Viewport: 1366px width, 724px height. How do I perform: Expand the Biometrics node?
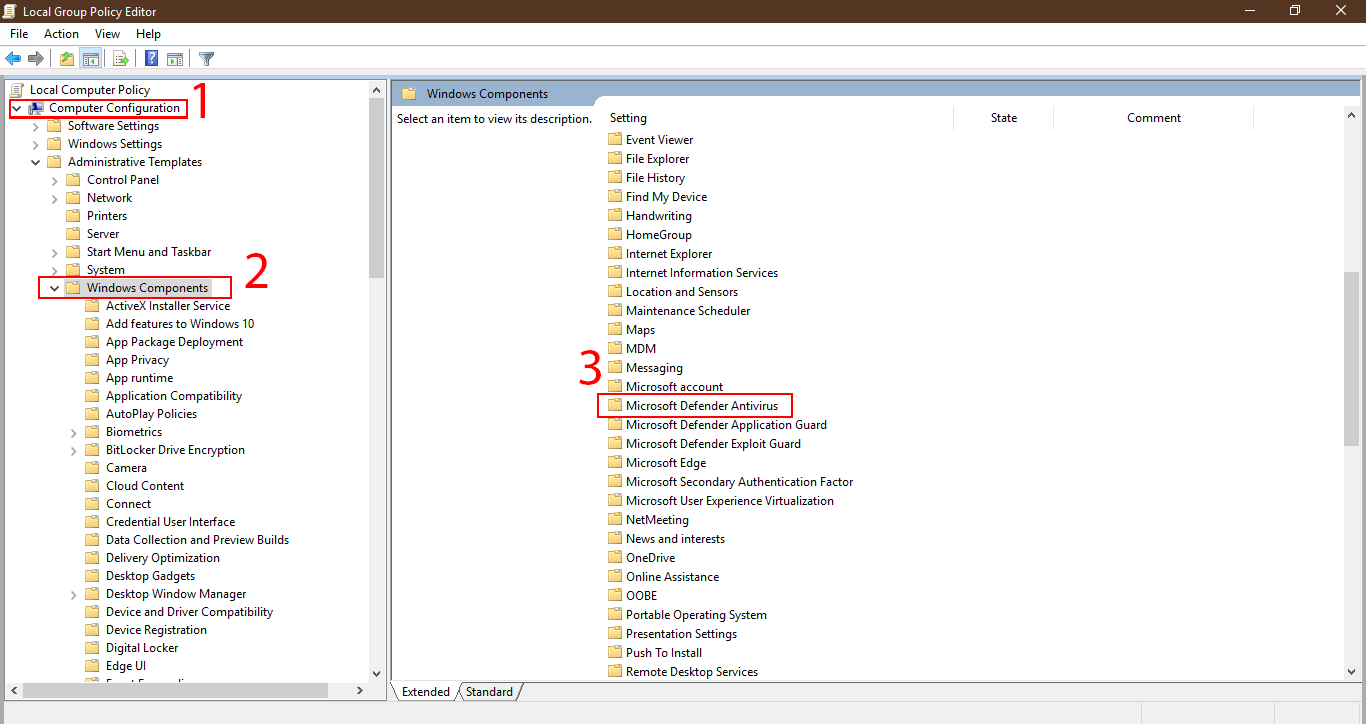click(x=74, y=432)
